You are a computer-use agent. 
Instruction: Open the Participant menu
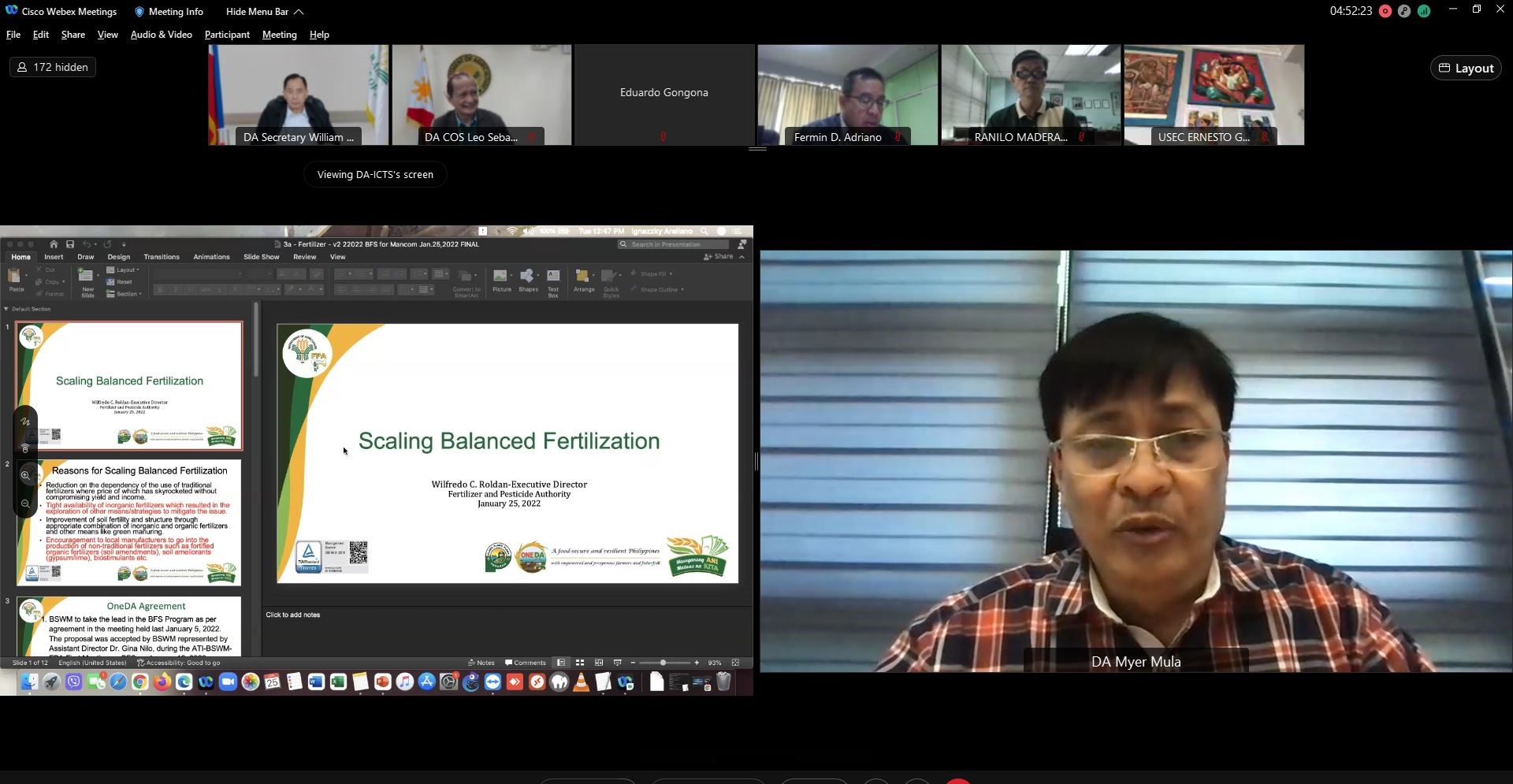pyautogui.click(x=227, y=35)
